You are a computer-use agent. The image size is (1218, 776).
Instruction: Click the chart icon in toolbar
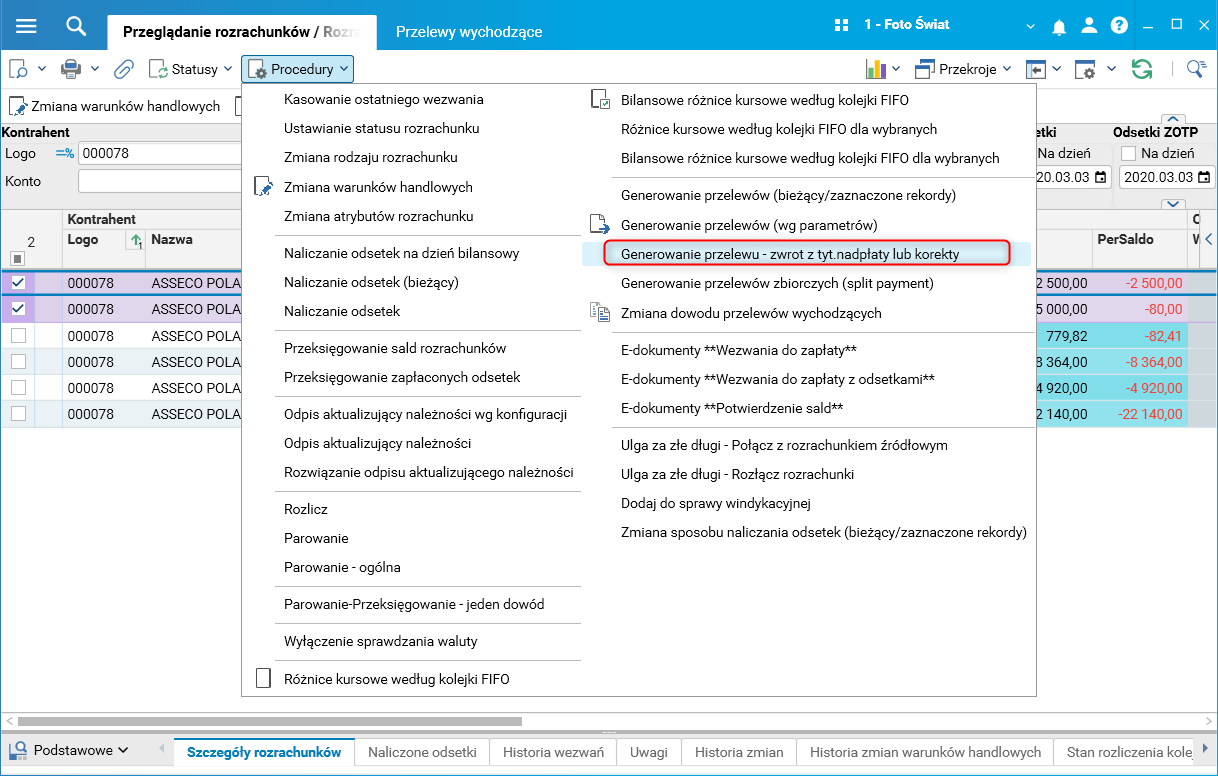[876, 69]
